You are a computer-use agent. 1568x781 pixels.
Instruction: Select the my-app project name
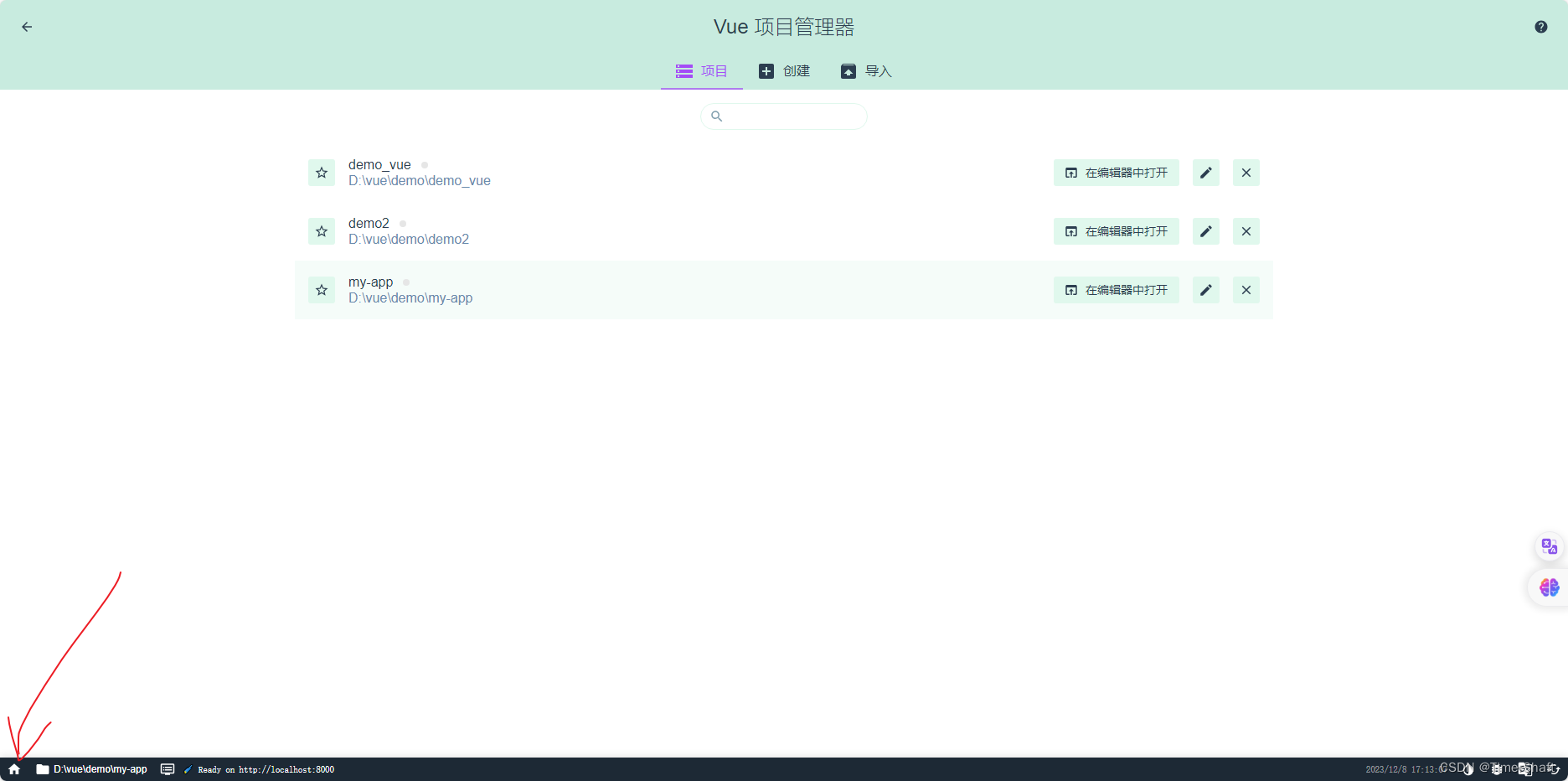click(x=370, y=282)
